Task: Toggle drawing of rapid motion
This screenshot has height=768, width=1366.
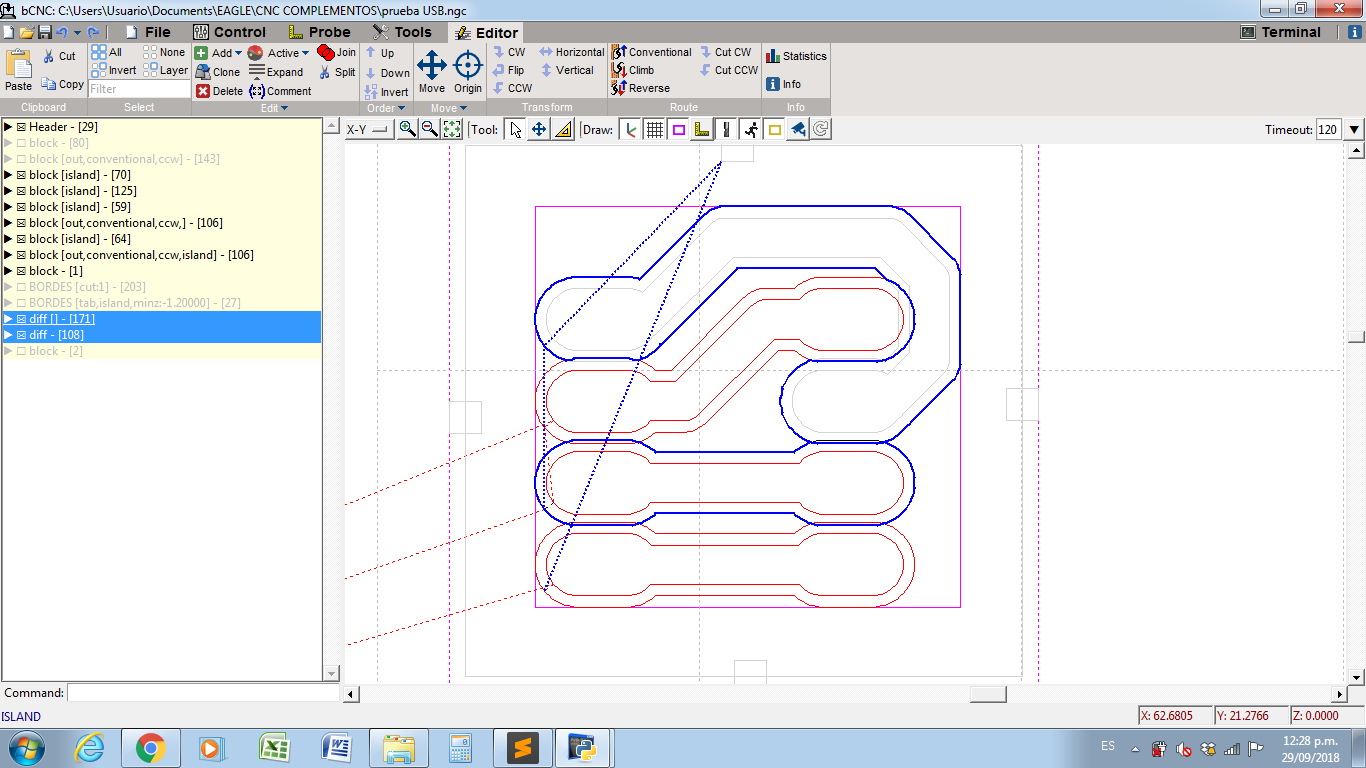Action: (x=750, y=129)
